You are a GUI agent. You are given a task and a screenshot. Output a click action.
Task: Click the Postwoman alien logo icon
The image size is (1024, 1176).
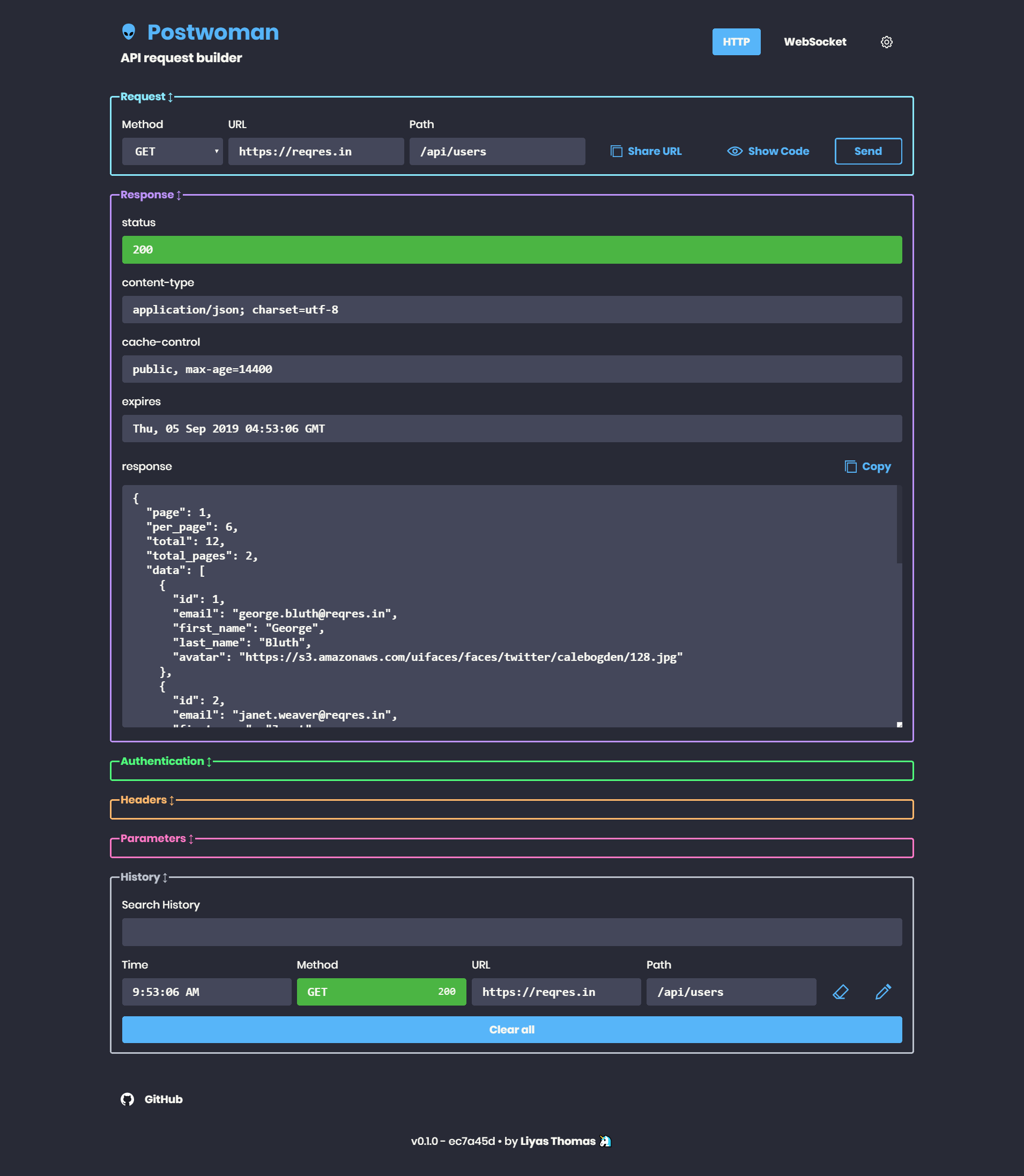pyautogui.click(x=129, y=32)
